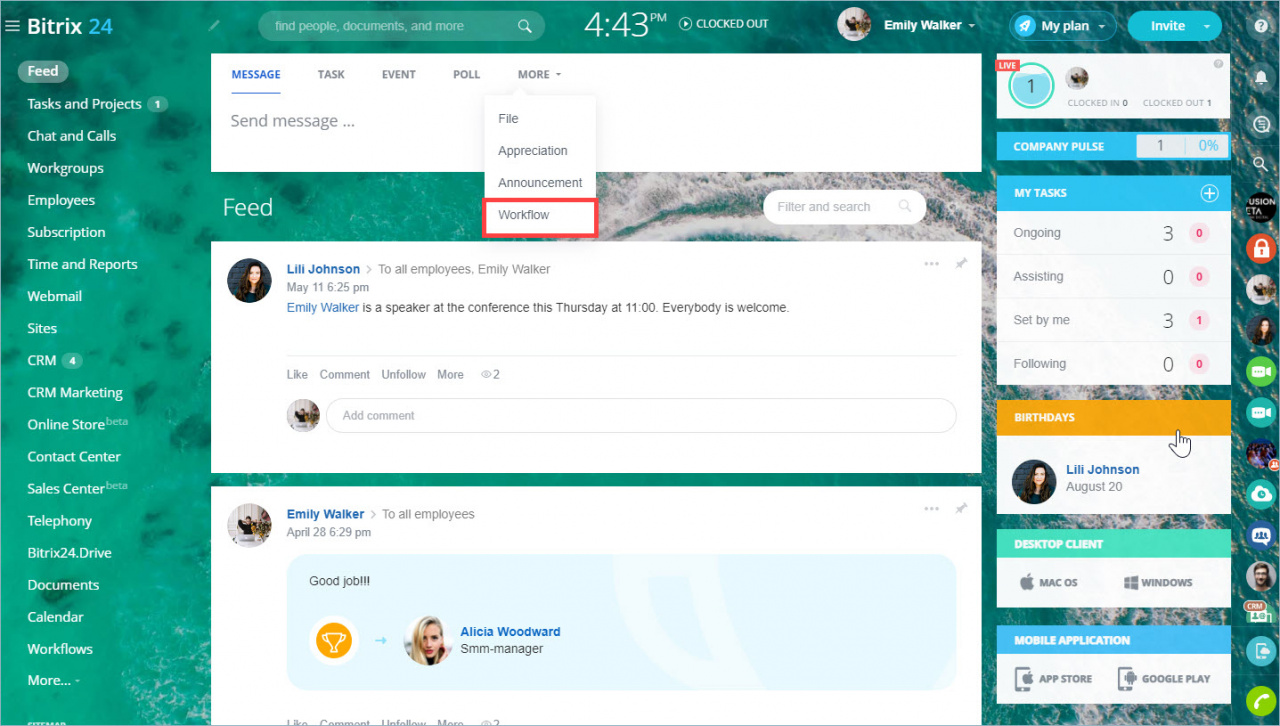Screen dimensions: 1280x726
Task: Open the teal cloud icon in right rail
Action: (1261, 493)
